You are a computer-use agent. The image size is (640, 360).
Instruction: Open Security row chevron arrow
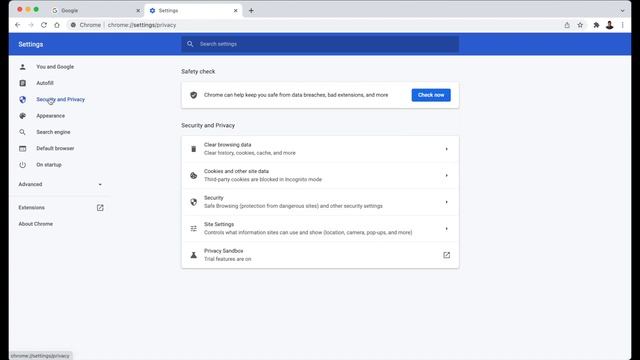coord(447,202)
